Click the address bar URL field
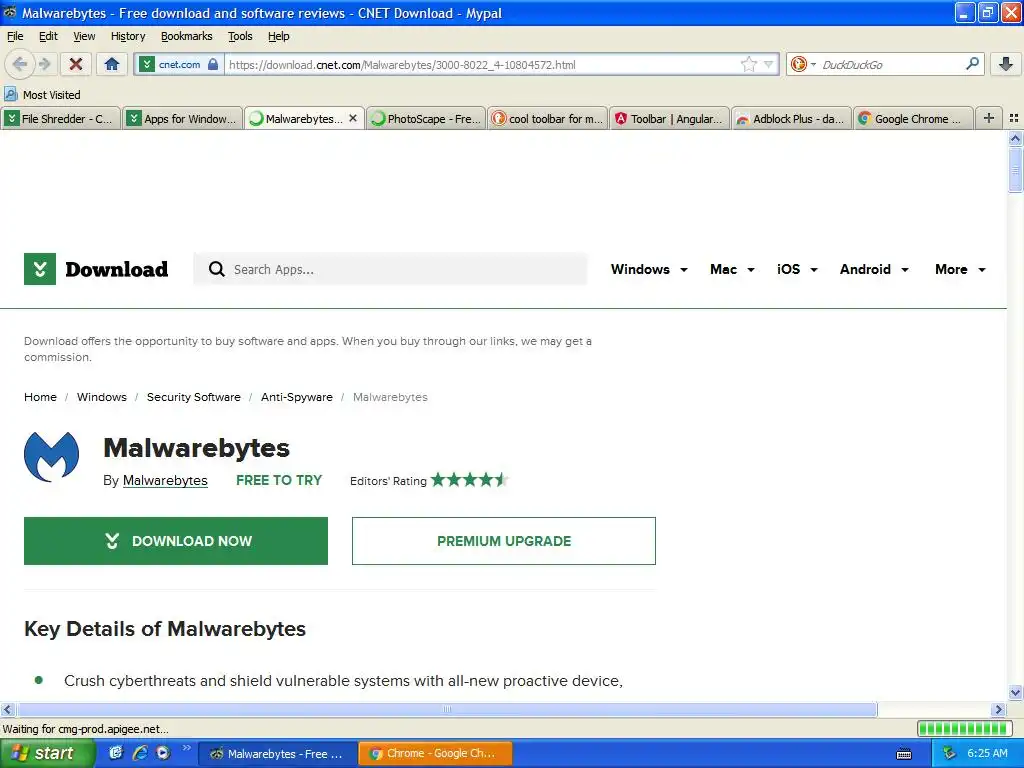Viewport: 1024px width, 768px height. 481,65
